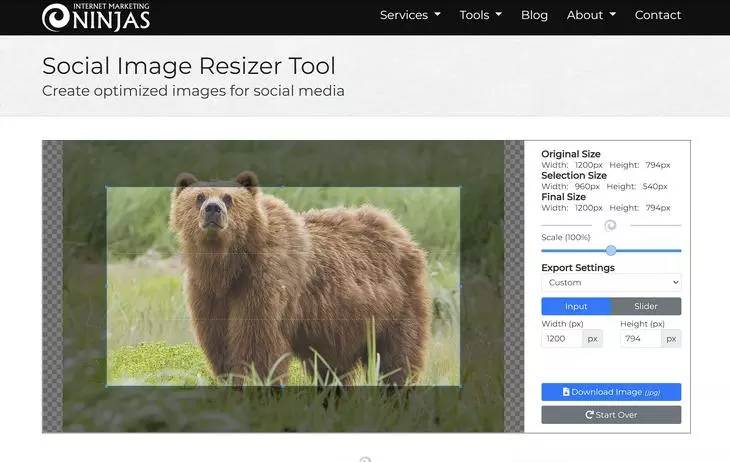Screen dimensions: 730x462
Task: Click the Scale slider handle
Action: pyautogui.click(x=611, y=251)
